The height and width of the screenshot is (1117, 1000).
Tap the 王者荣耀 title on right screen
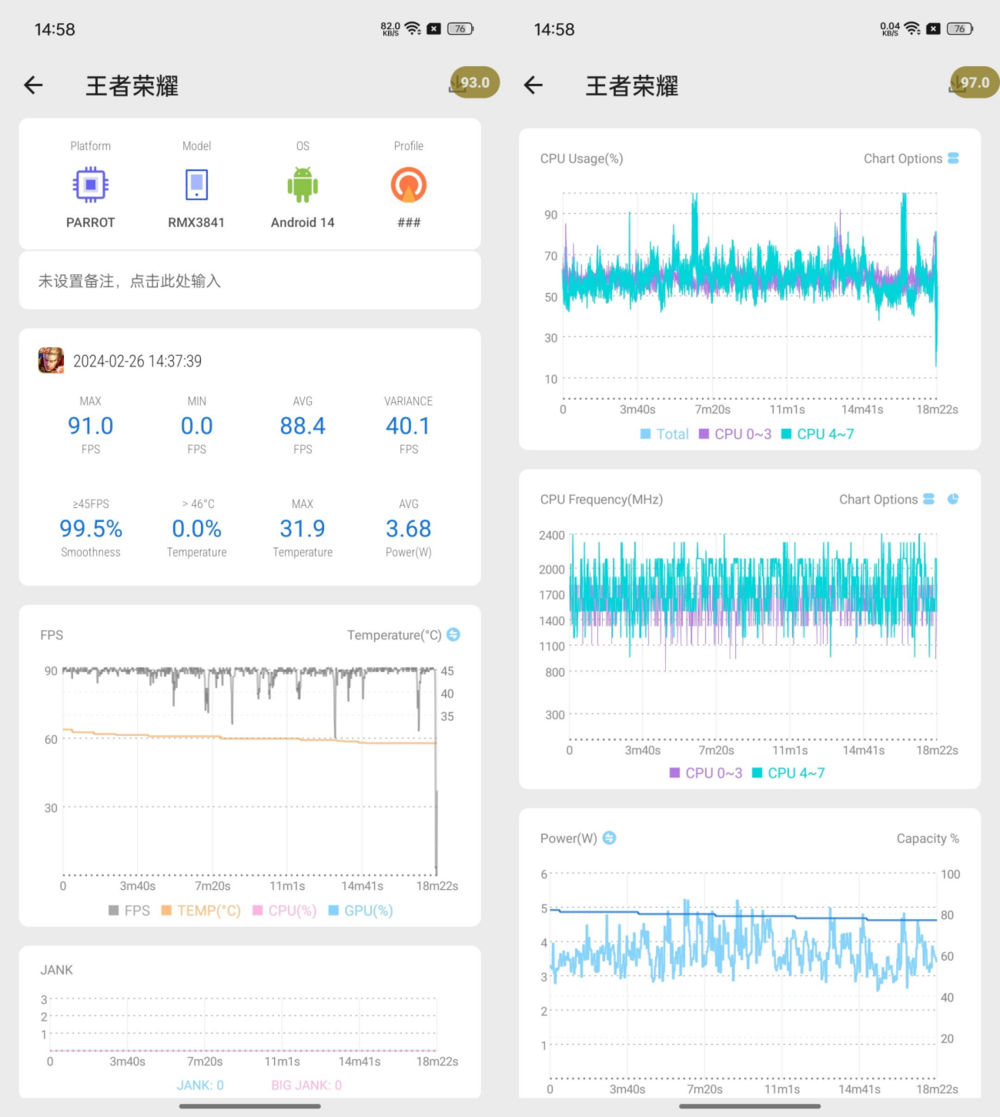[632, 85]
